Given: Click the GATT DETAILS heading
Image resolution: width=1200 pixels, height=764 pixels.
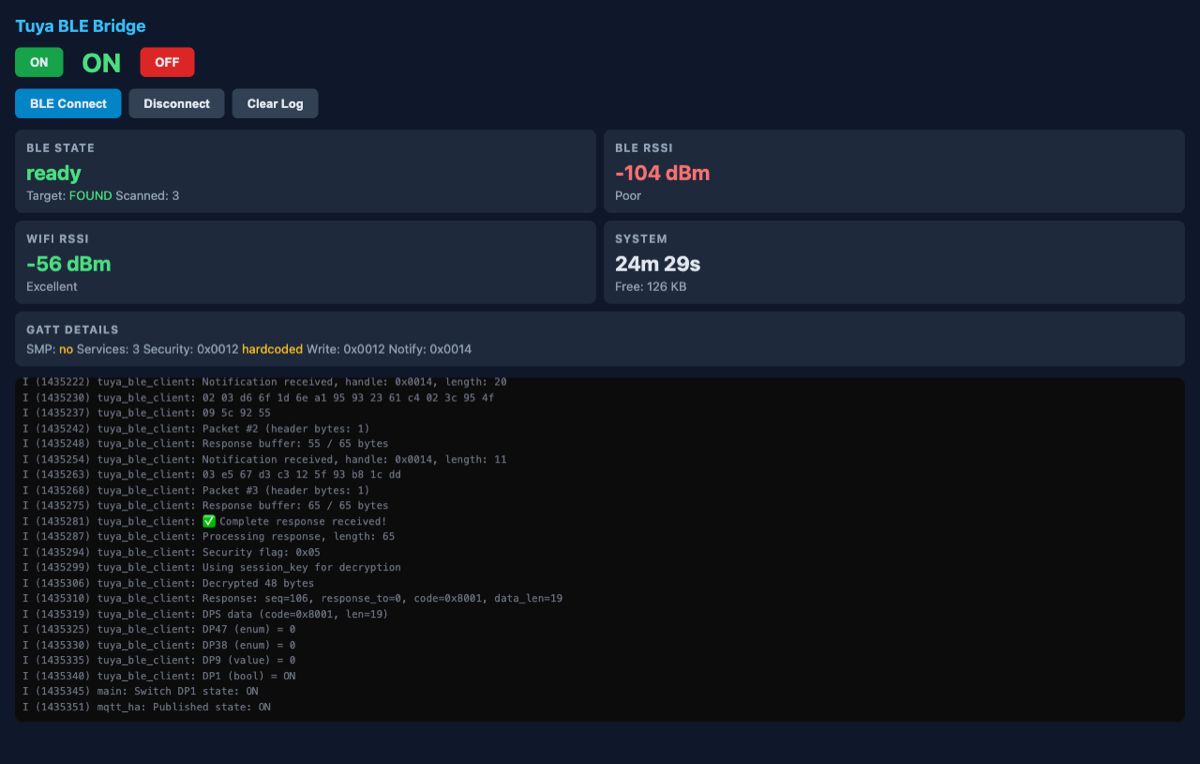Looking at the screenshot, I should pos(72,329).
